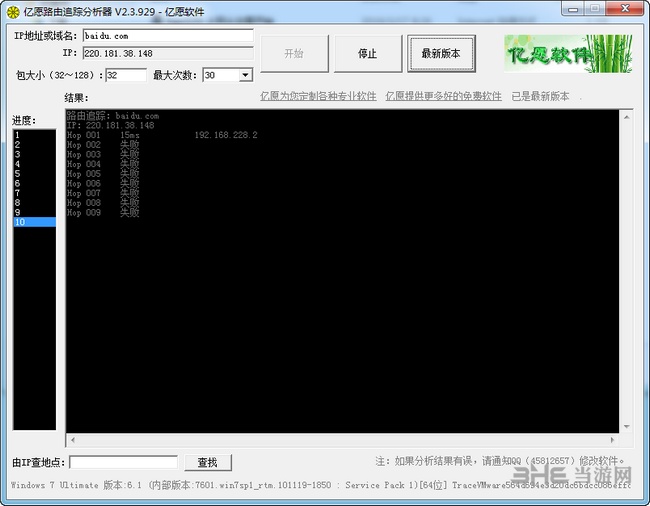Select progress item 3 in 进度 list
The width and height of the screenshot is (650, 506).
[x=35, y=154]
